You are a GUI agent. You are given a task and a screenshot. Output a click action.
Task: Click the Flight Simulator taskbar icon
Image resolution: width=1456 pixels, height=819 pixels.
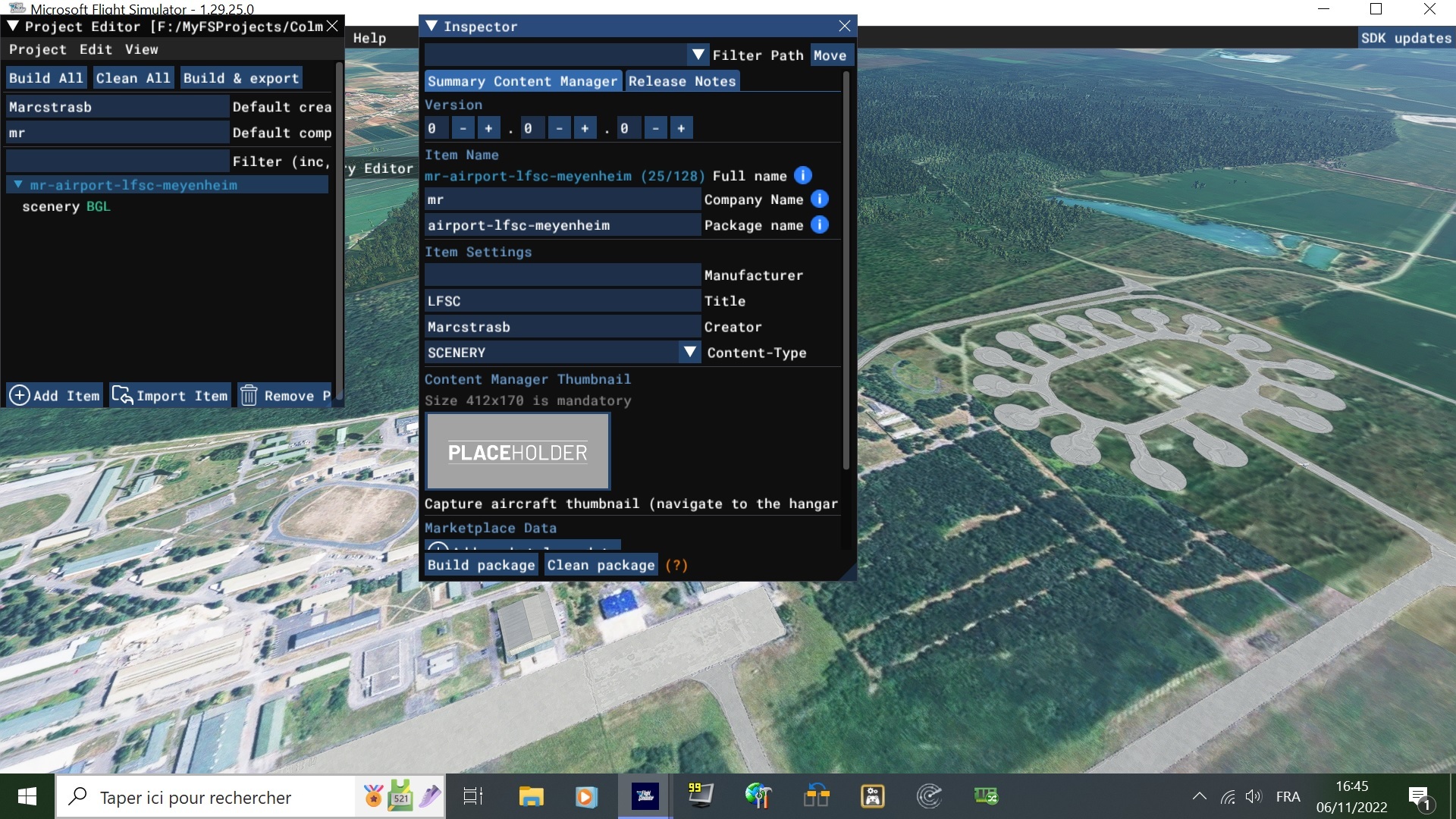pos(645,796)
